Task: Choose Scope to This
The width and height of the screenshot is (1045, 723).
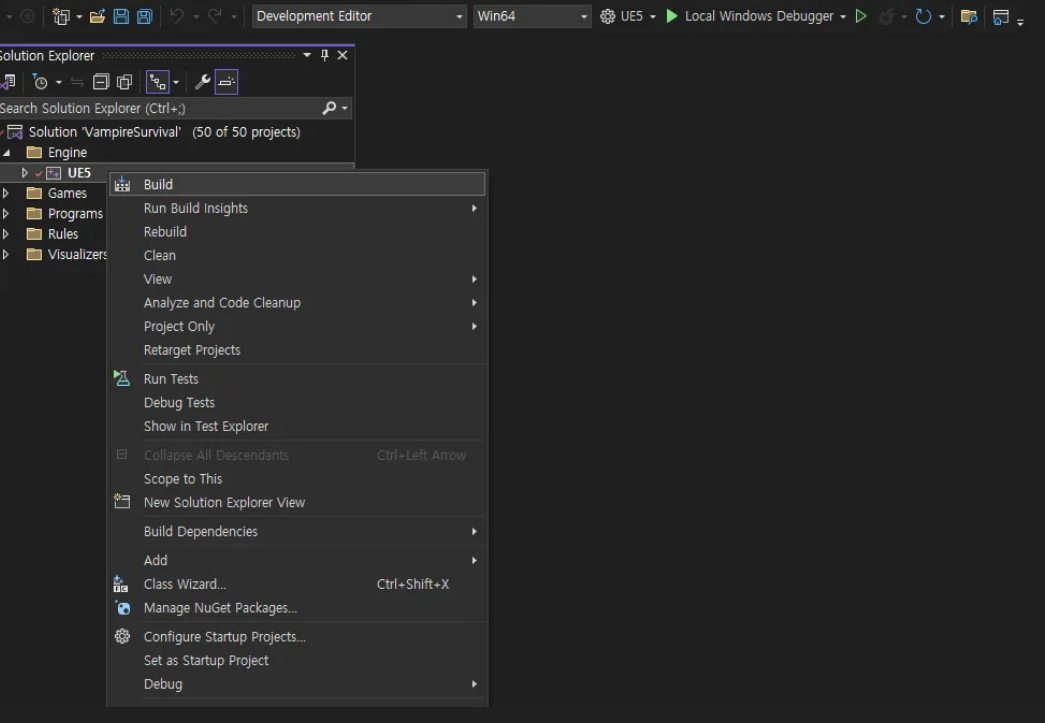Action: [297, 478]
